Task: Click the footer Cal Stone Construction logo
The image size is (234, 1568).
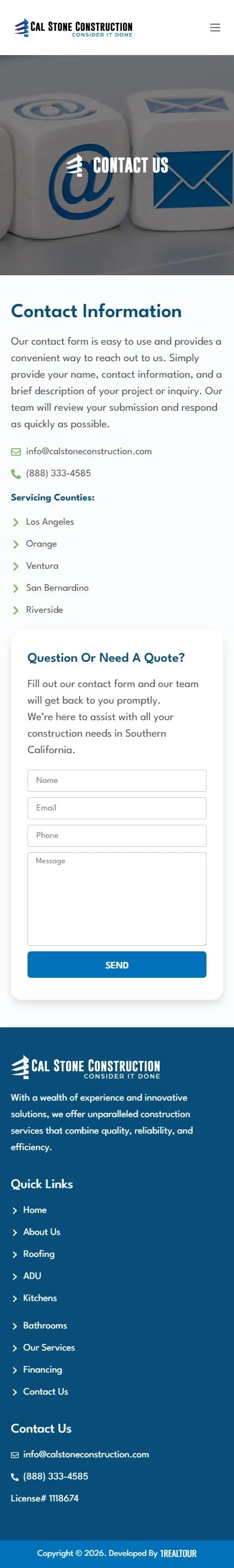Action: (x=85, y=1067)
